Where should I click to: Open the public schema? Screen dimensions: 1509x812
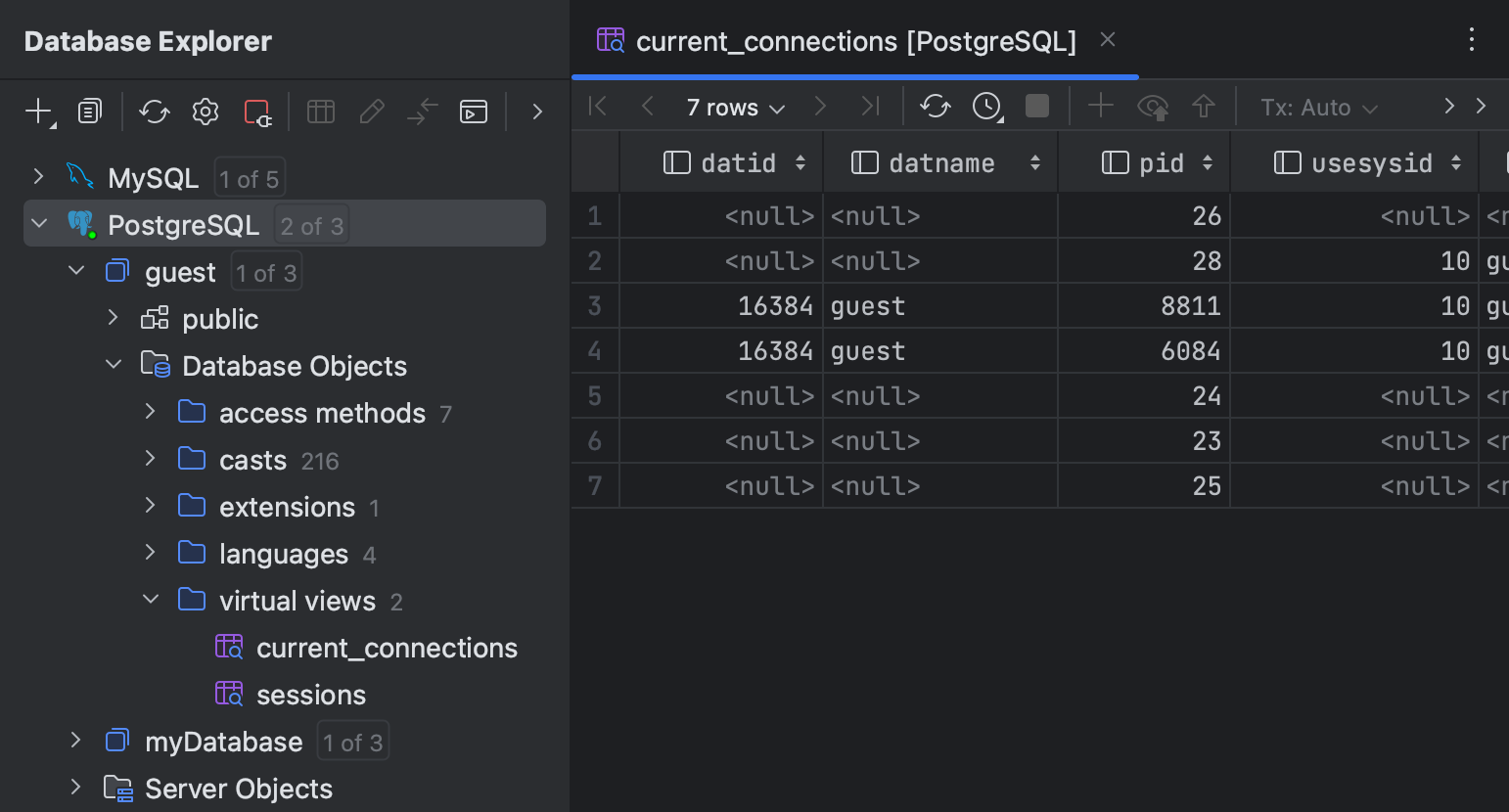219,318
